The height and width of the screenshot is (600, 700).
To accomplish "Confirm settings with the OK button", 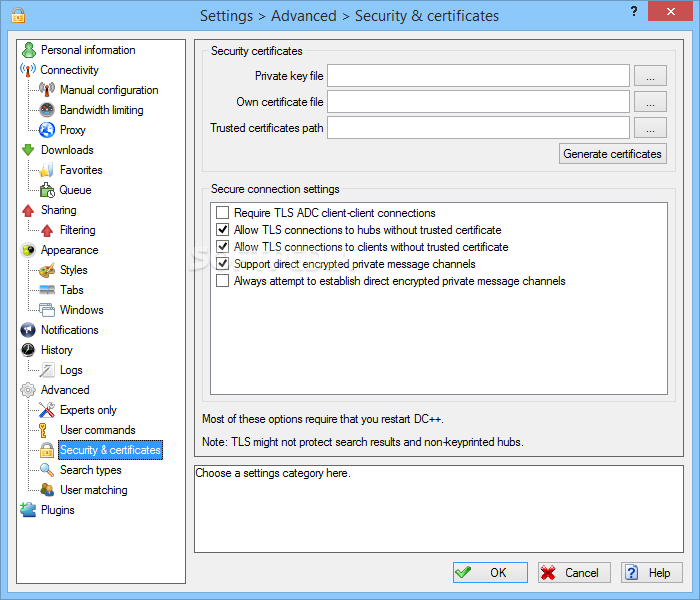I will tap(490, 572).
